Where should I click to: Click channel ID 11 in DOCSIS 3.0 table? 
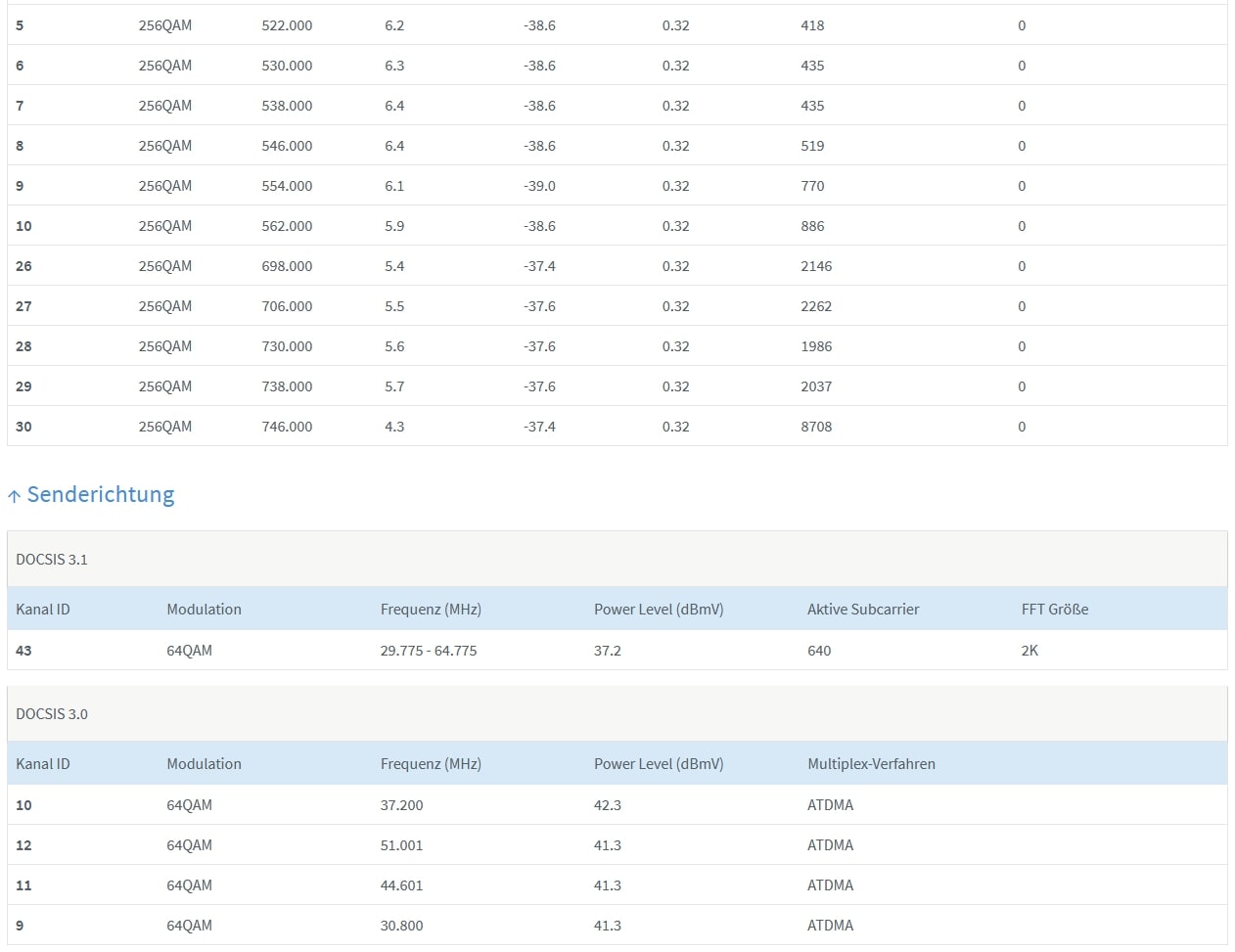[23, 885]
